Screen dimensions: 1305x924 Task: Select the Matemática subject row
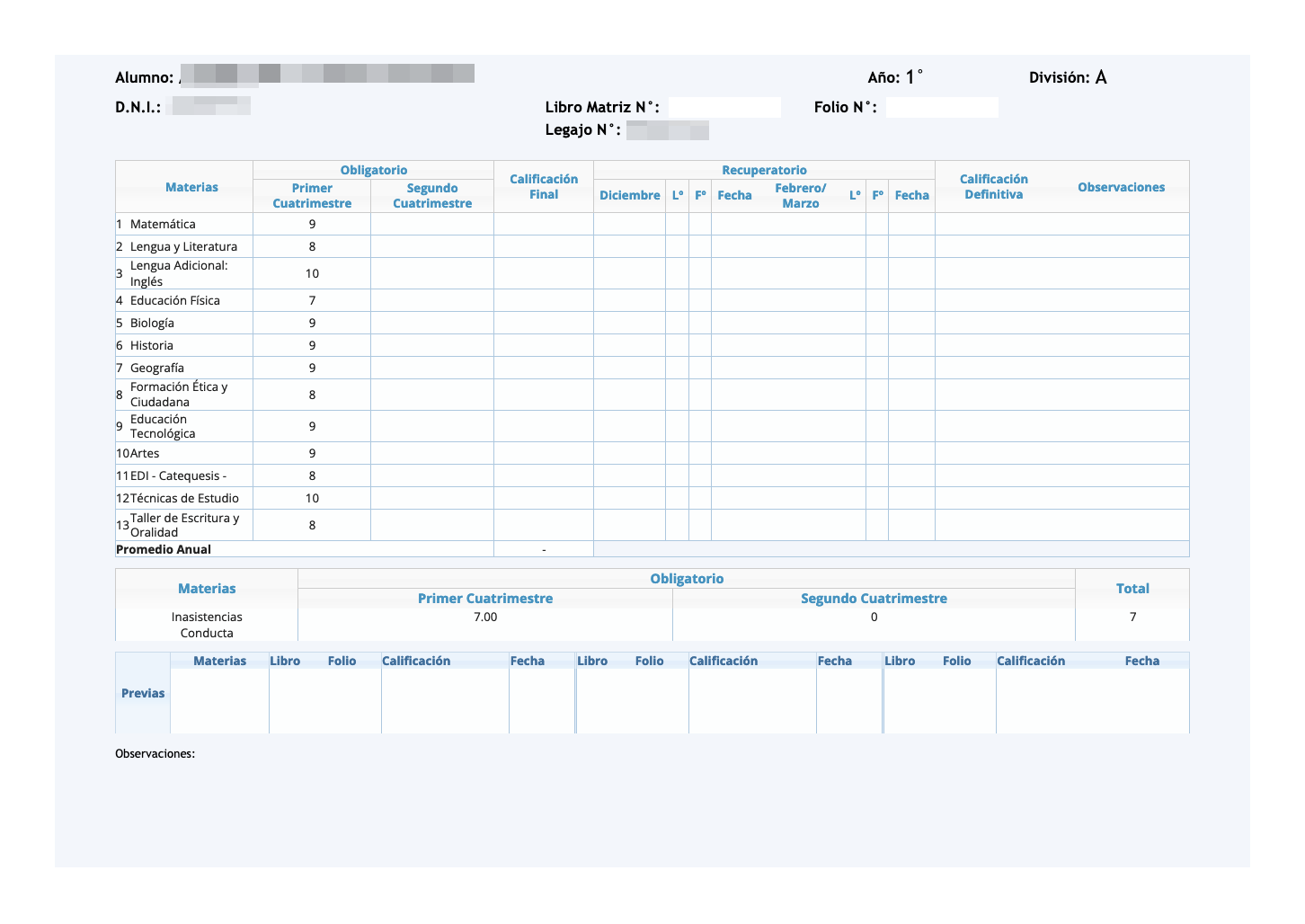tap(652, 224)
